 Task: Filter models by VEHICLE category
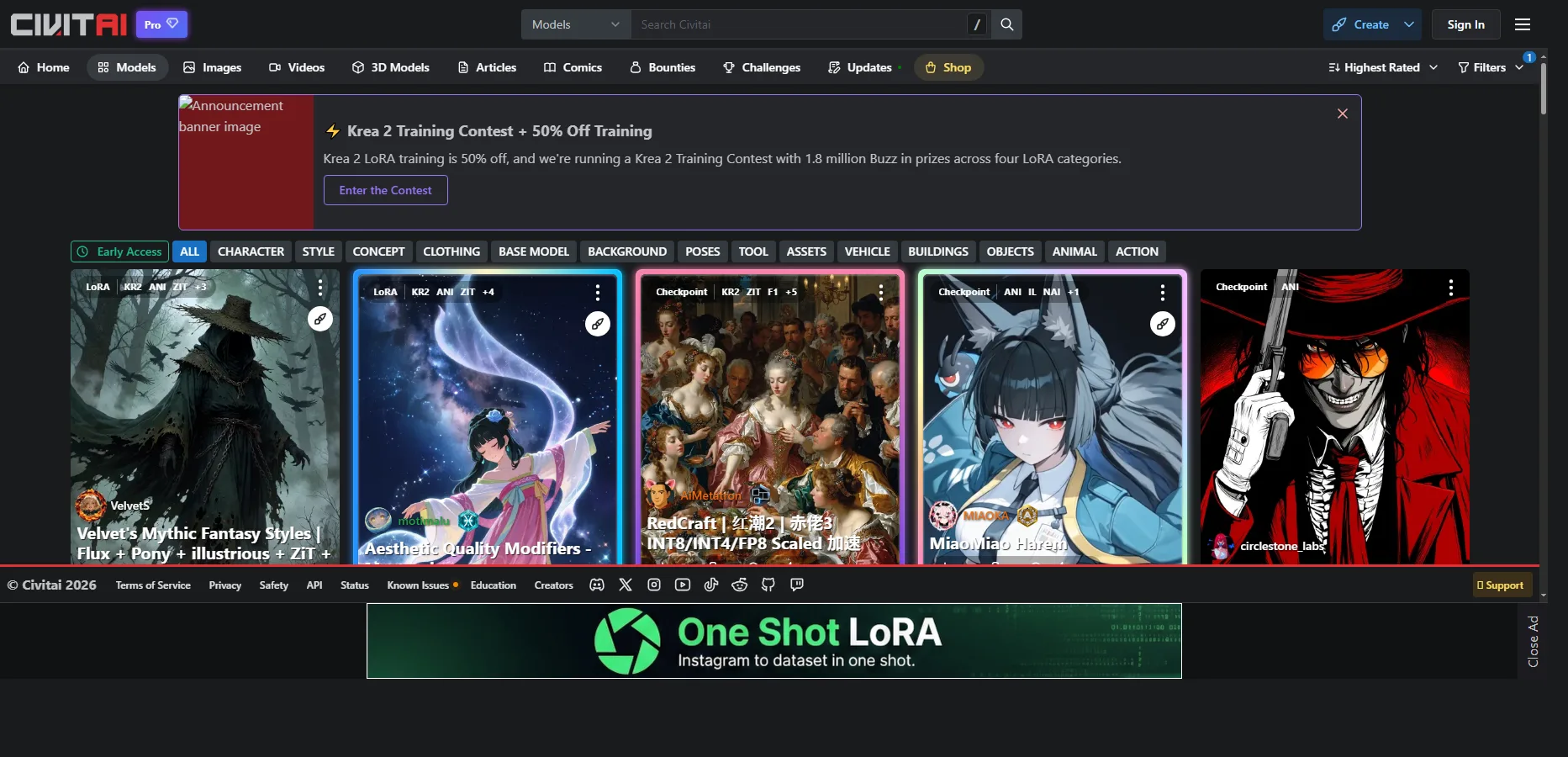coord(868,251)
